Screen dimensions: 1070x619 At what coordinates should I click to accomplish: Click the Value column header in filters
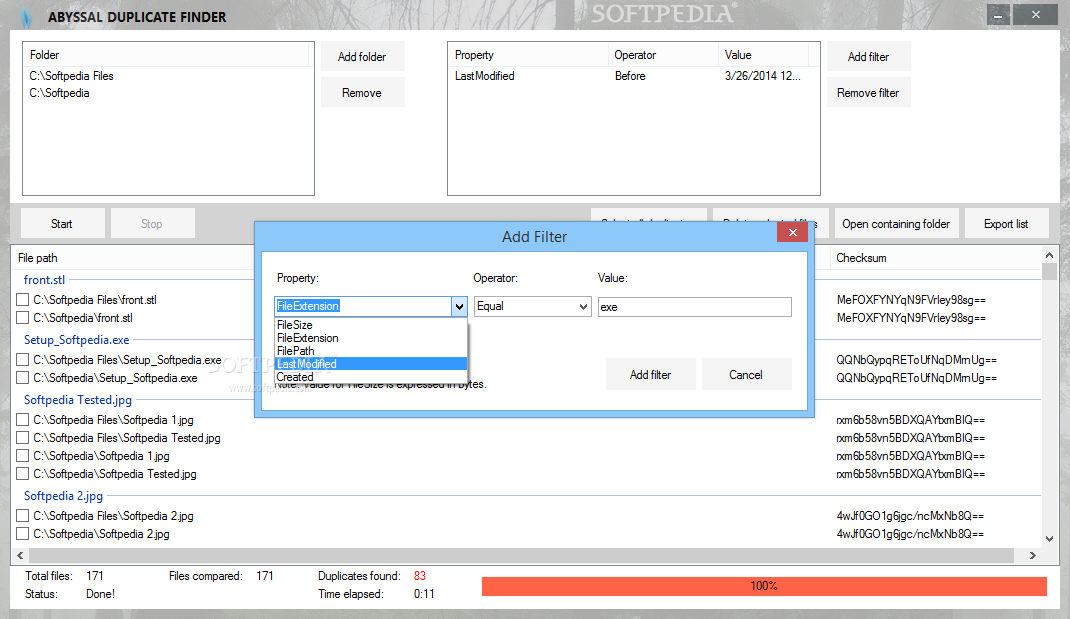point(764,55)
